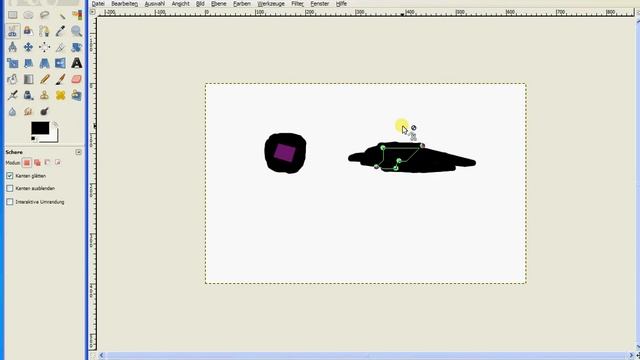Select the Perspective Clone tool
Screen dimensions: 640x360
tap(76, 95)
